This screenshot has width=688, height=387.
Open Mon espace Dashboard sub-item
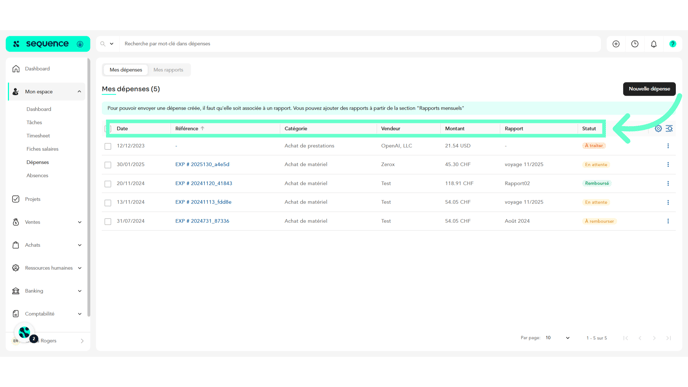(x=39, y=109)
